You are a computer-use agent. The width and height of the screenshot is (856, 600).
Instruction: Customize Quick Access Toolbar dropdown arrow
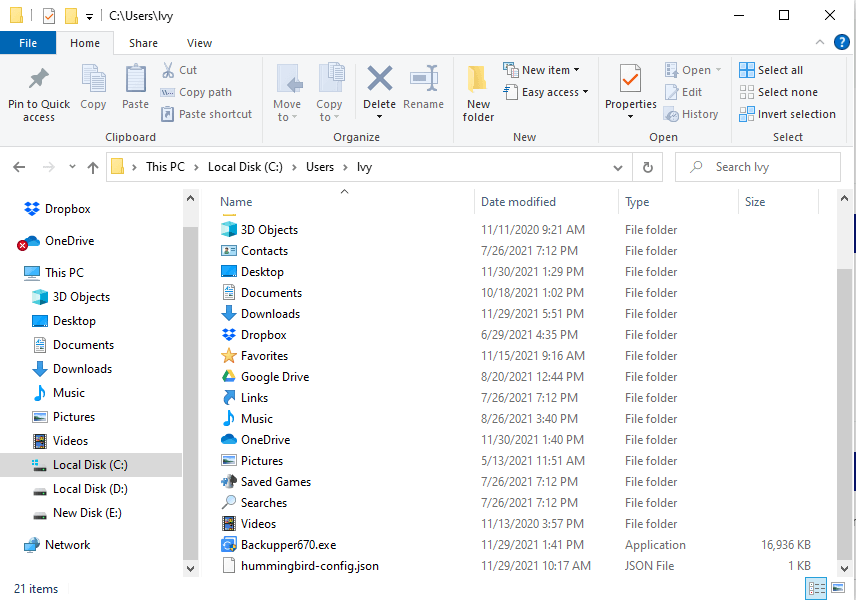click(x=89, y=17)
